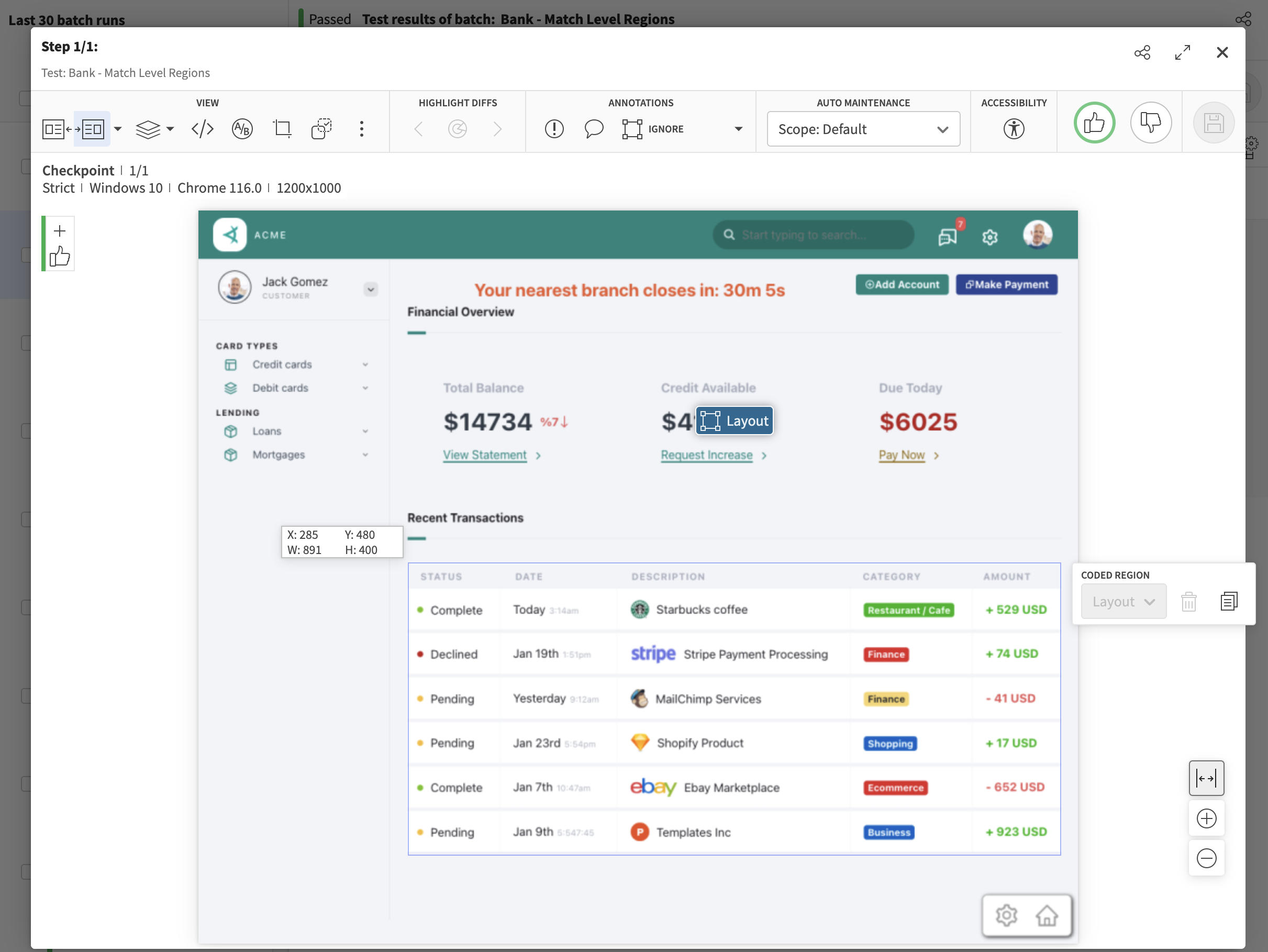The image size is (1268, 952).
Task: Toggle the small checkpoint thumbs up
Action: pos(60,257)
